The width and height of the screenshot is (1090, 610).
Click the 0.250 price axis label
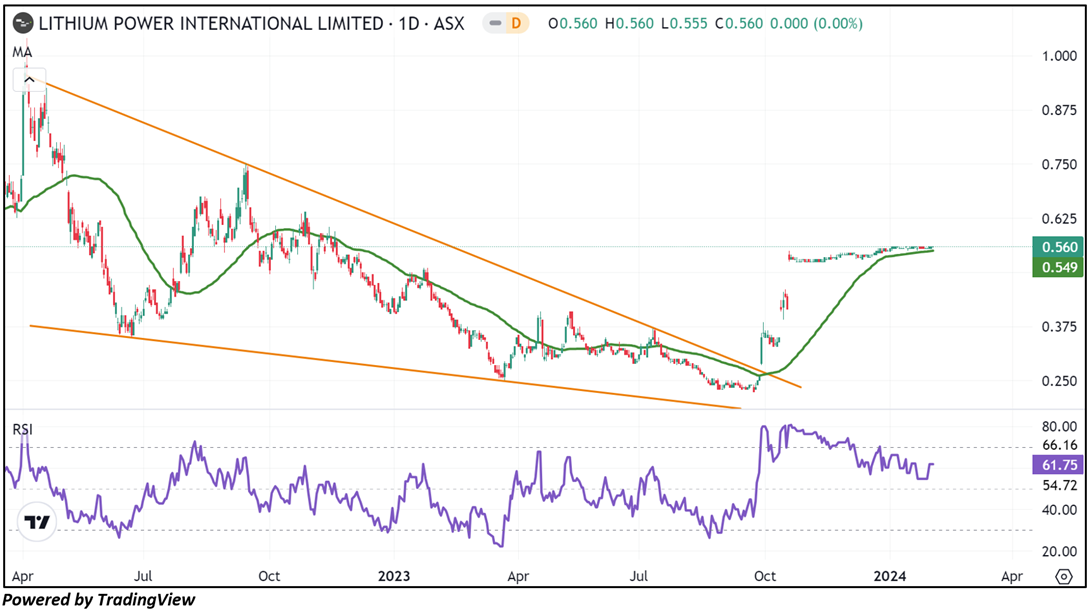pyautogui.click(x=1059, y=381)
